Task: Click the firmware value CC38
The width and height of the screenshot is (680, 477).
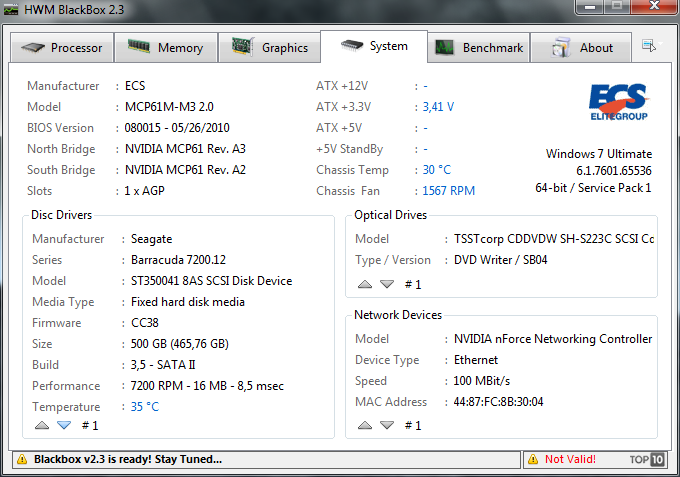Action: (145, 323)
